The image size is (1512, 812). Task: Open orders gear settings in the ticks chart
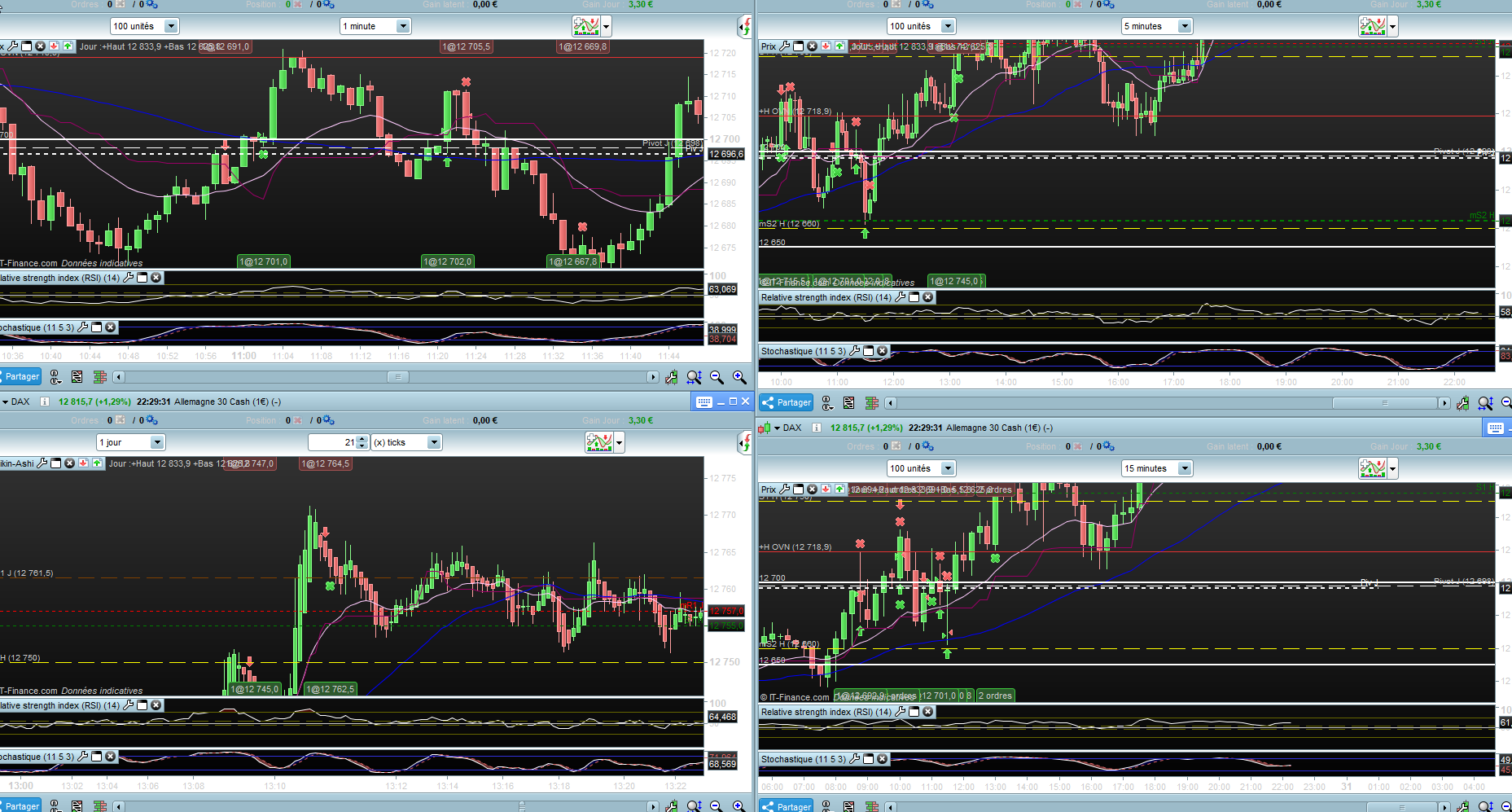151,420
